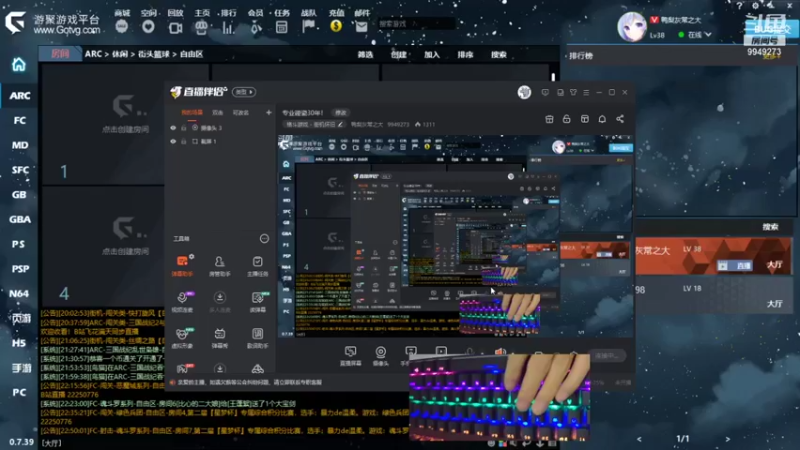800x450 pixels.
Task: Select MD platform in left sidebar
Action: (x=19, y=145)
